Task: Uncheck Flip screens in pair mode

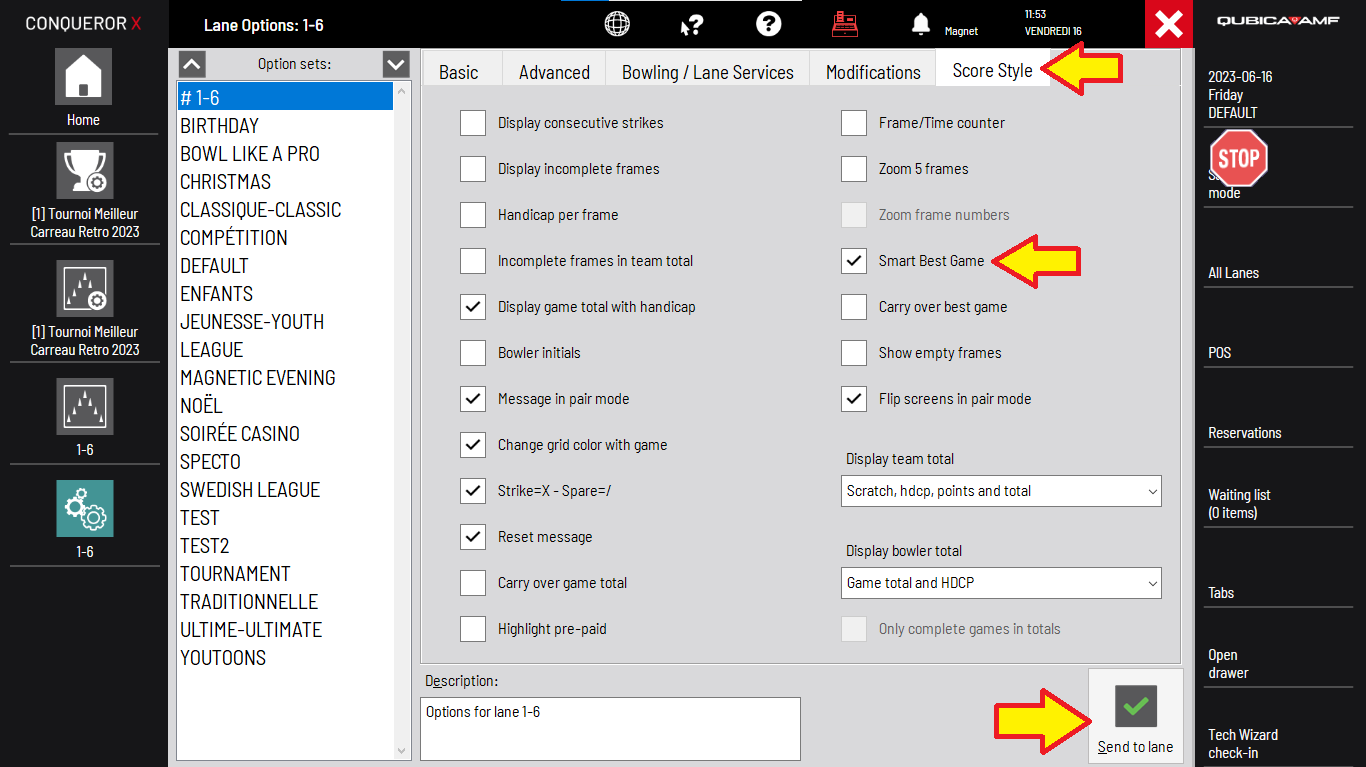Action: coord(854,399)
